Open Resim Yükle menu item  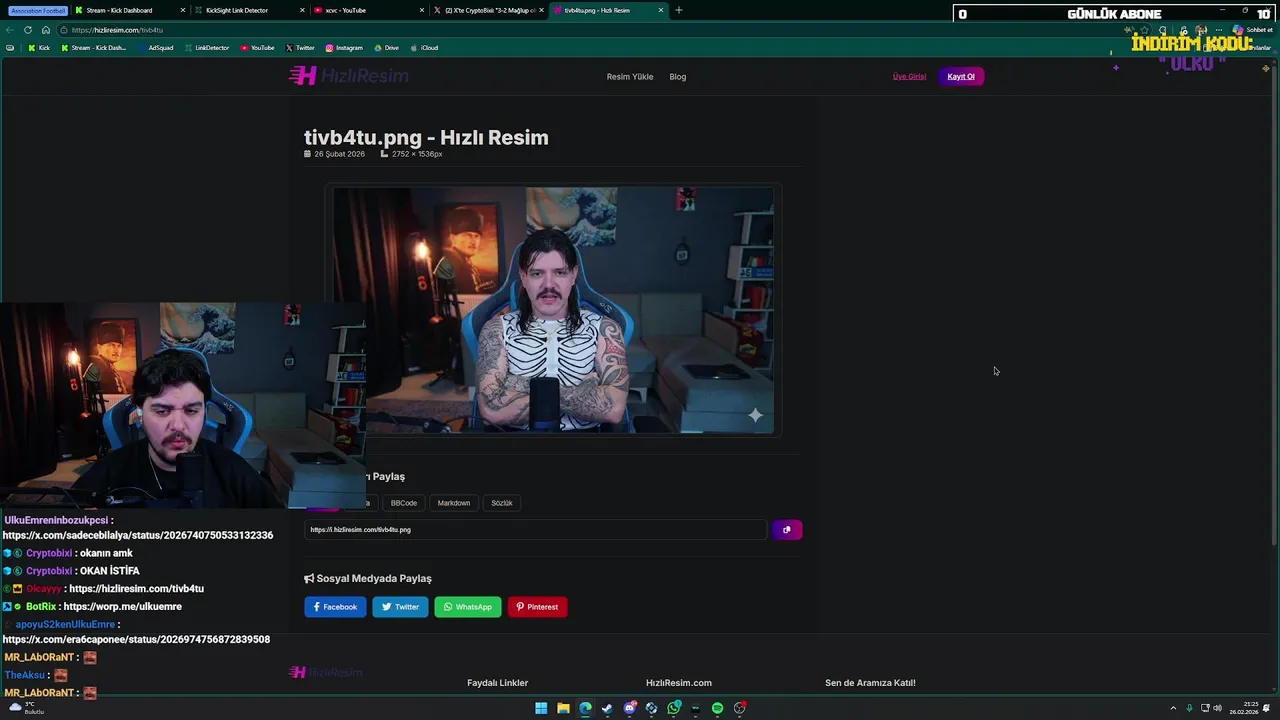(x=630, y=77)
